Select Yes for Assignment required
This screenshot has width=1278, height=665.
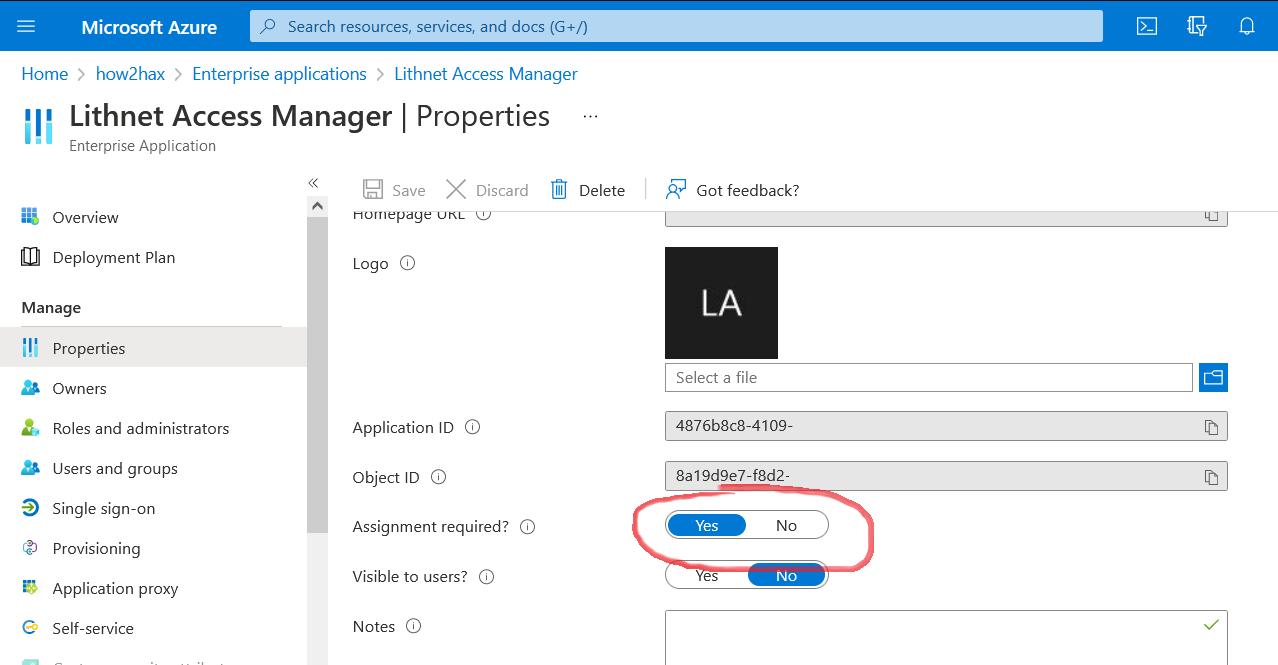tap(707, 526)
